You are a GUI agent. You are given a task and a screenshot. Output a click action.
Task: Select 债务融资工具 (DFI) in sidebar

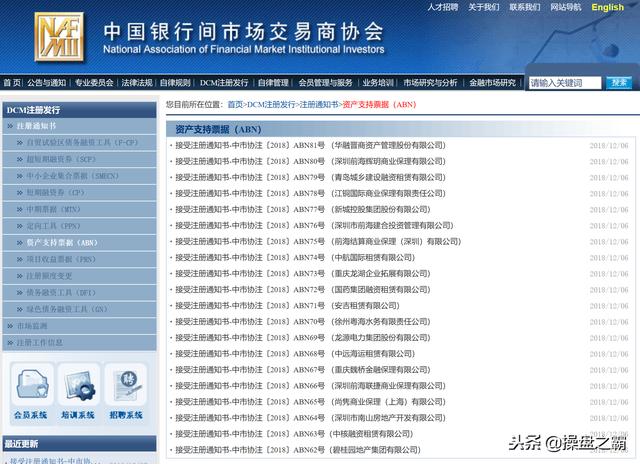[x=79, y=293]
